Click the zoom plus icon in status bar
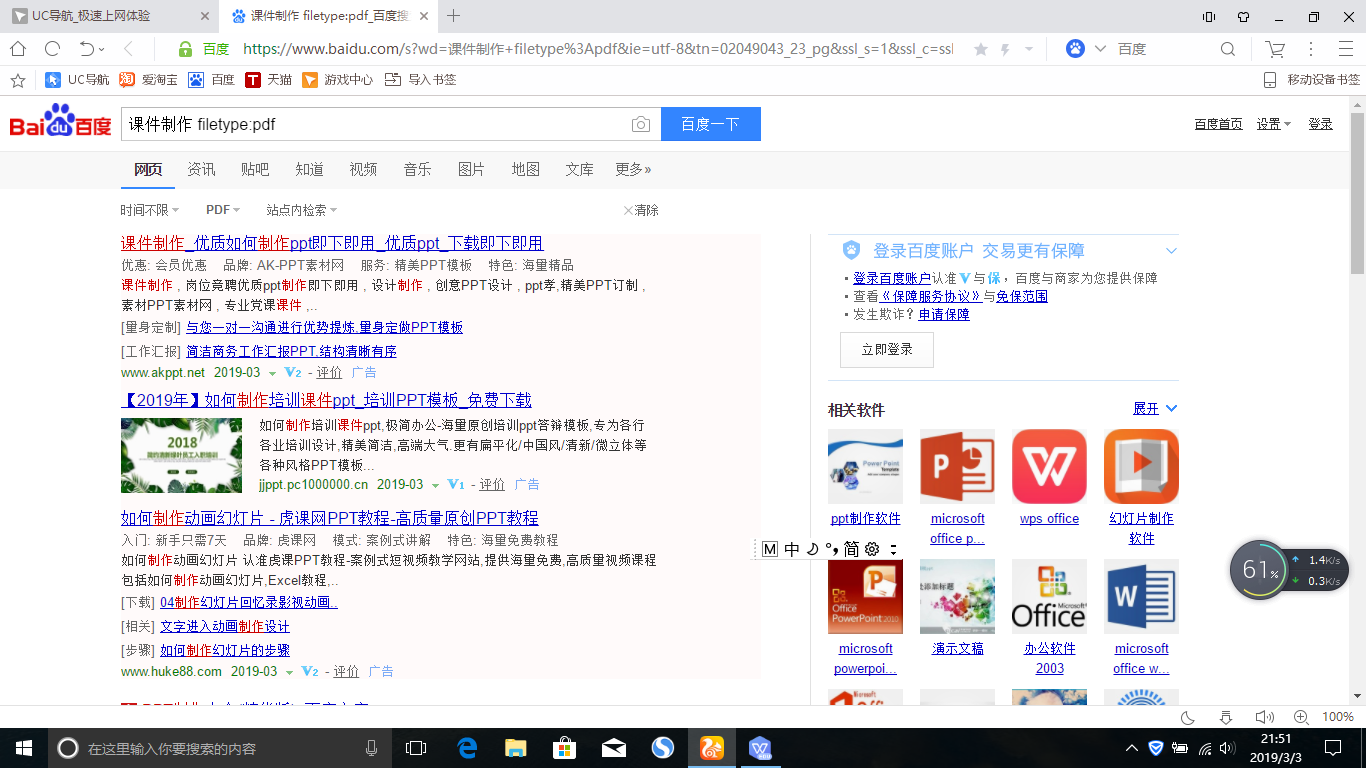1366x768 pixels. click(1301, 717)
